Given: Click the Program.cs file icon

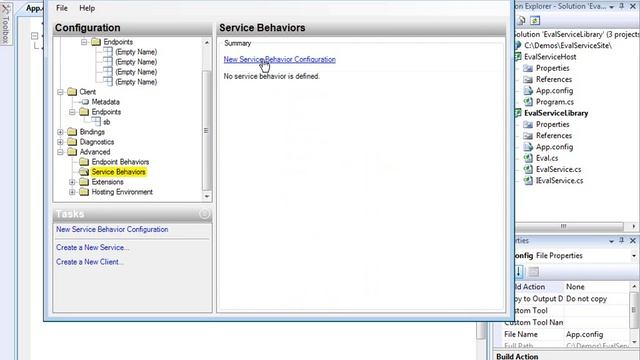Looking at the screenshot, I should pyautogui.click(x=528, y=102).
